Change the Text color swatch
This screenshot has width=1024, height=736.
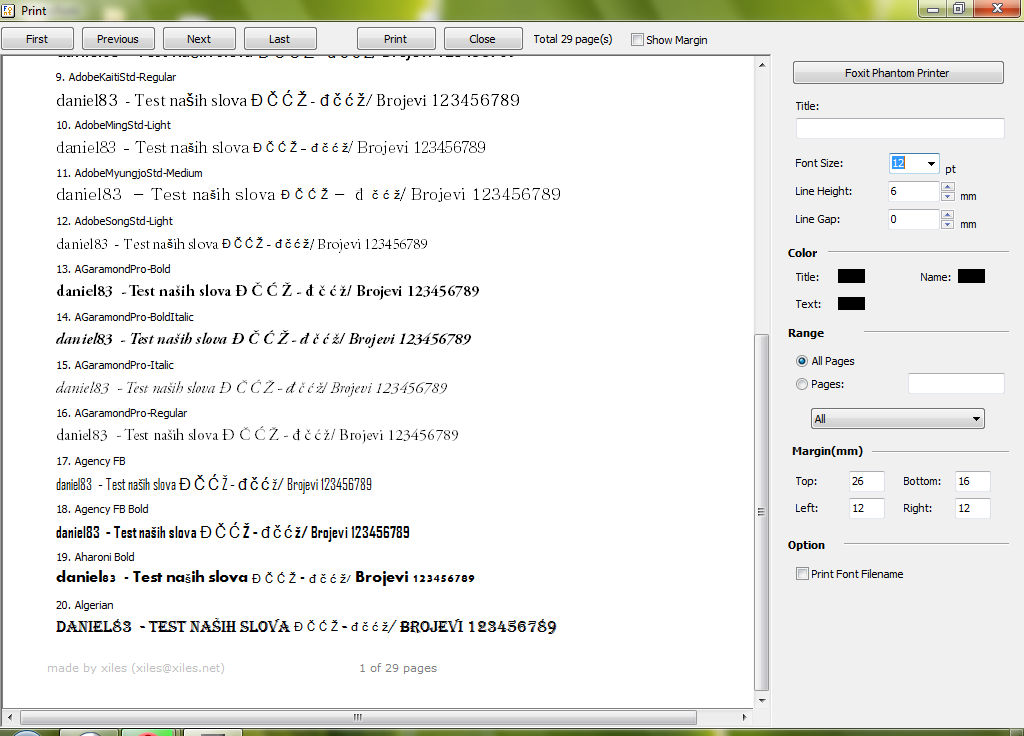tap(852, 304)
